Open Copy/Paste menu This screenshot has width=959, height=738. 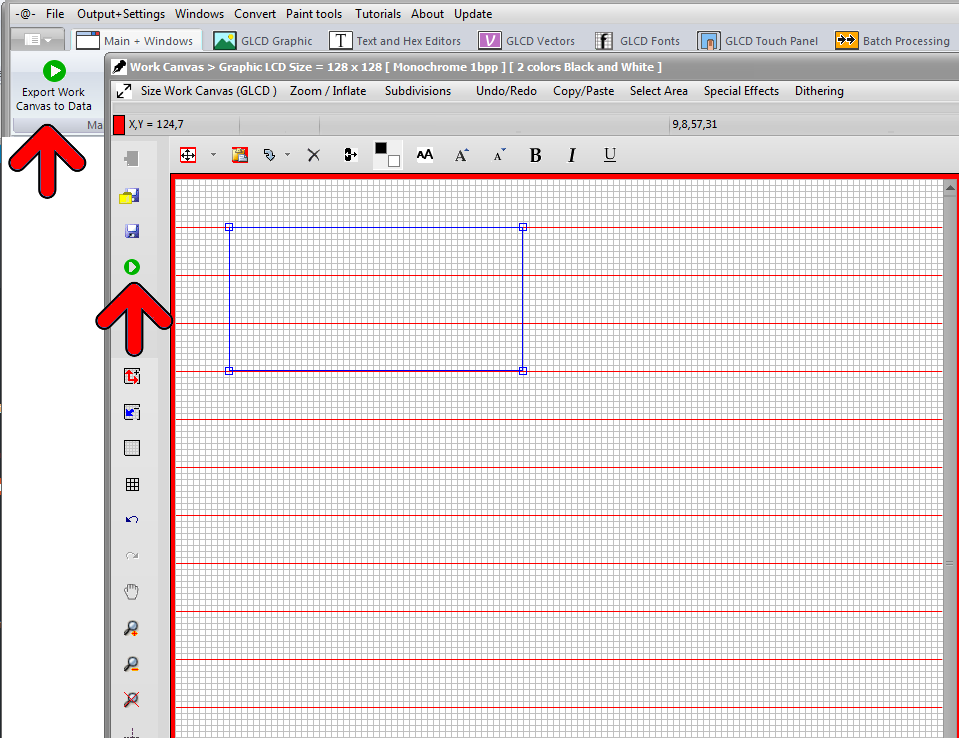(x=583, y=91)
